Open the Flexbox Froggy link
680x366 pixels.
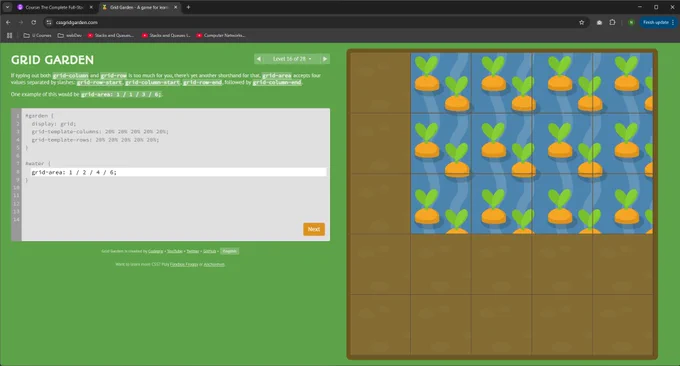pyautogui.click(x=184, y=264)
